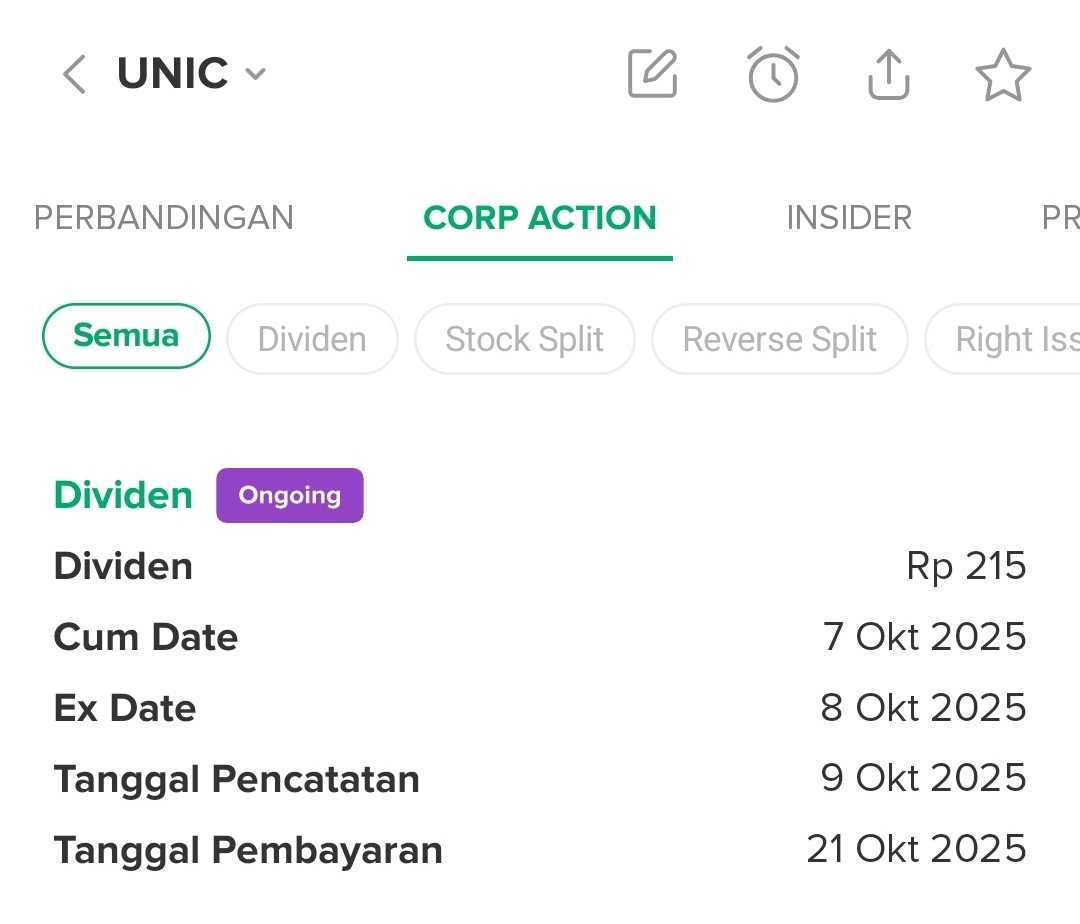Filter by Dividen chip
Screen dimensions: 1080x924
tap(312, 339)
